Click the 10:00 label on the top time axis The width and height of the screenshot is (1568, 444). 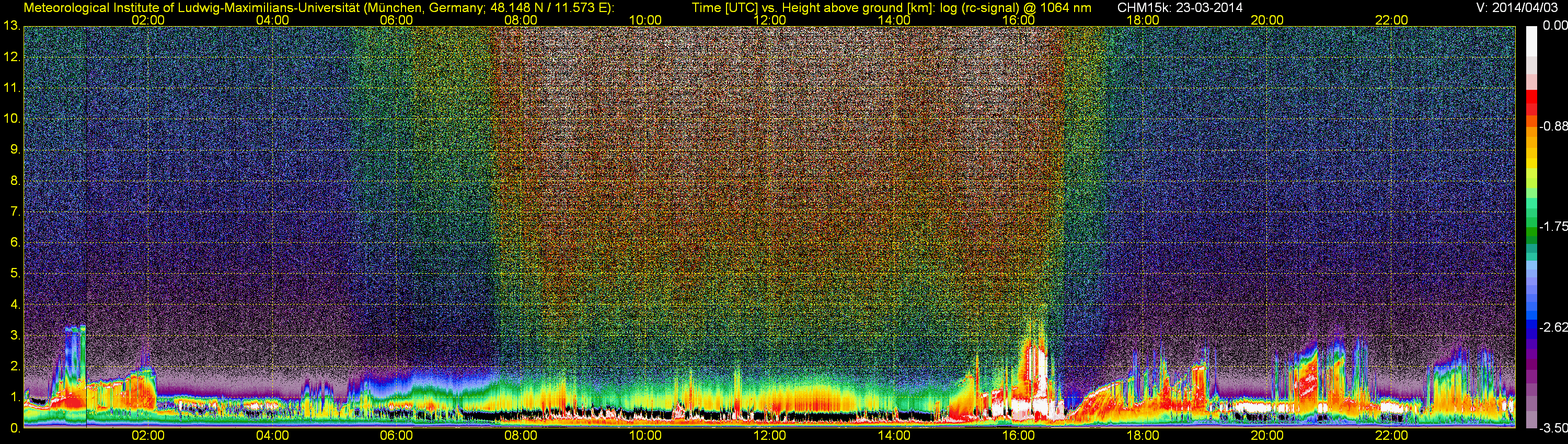645,20
